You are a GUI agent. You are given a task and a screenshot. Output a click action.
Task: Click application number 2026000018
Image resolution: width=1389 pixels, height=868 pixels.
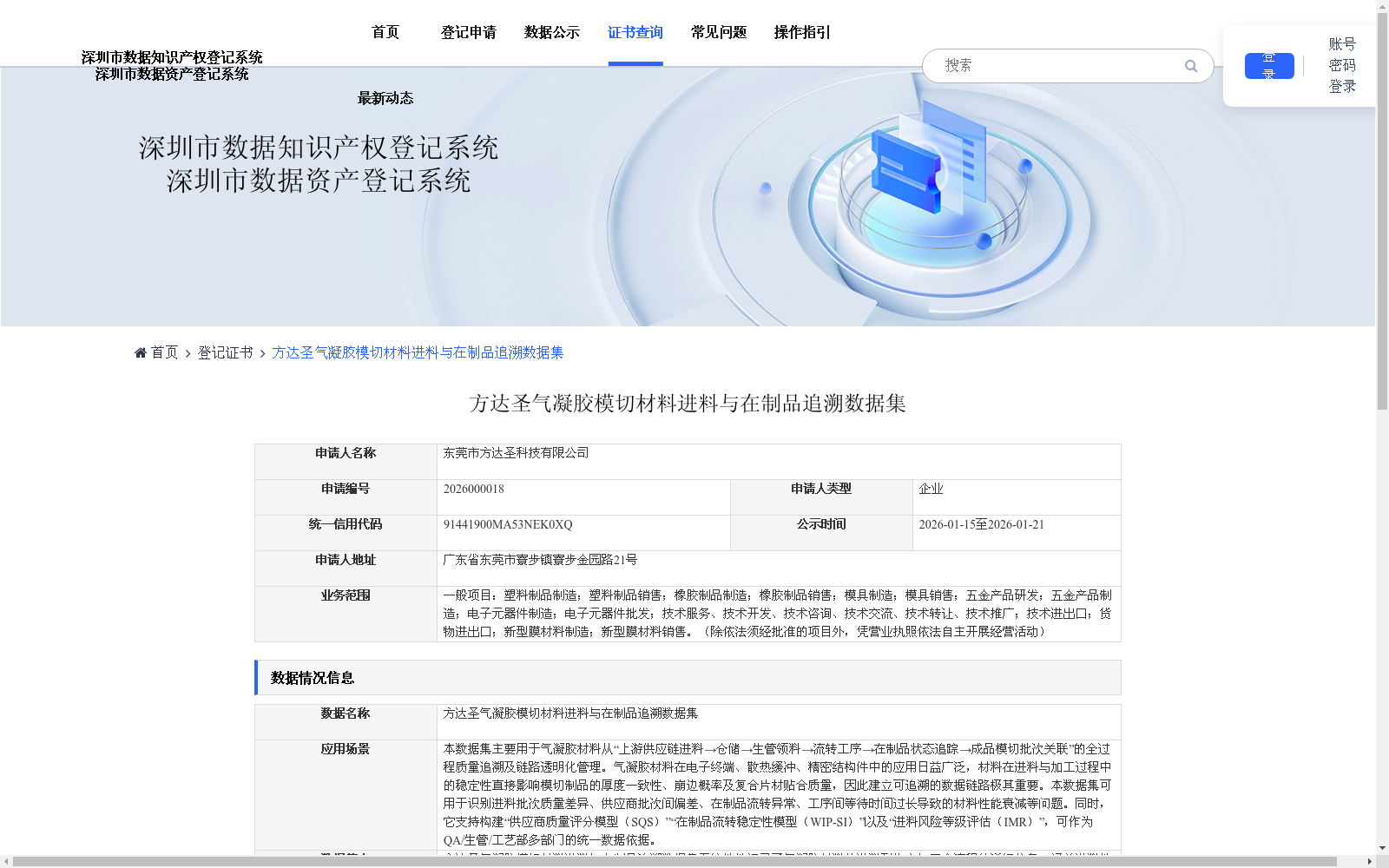(x=474, y=489)
